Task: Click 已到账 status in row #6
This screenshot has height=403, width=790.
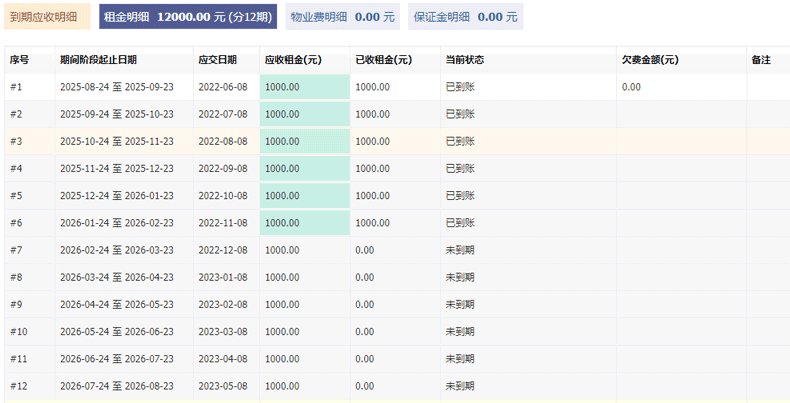Action: point(460,223)
